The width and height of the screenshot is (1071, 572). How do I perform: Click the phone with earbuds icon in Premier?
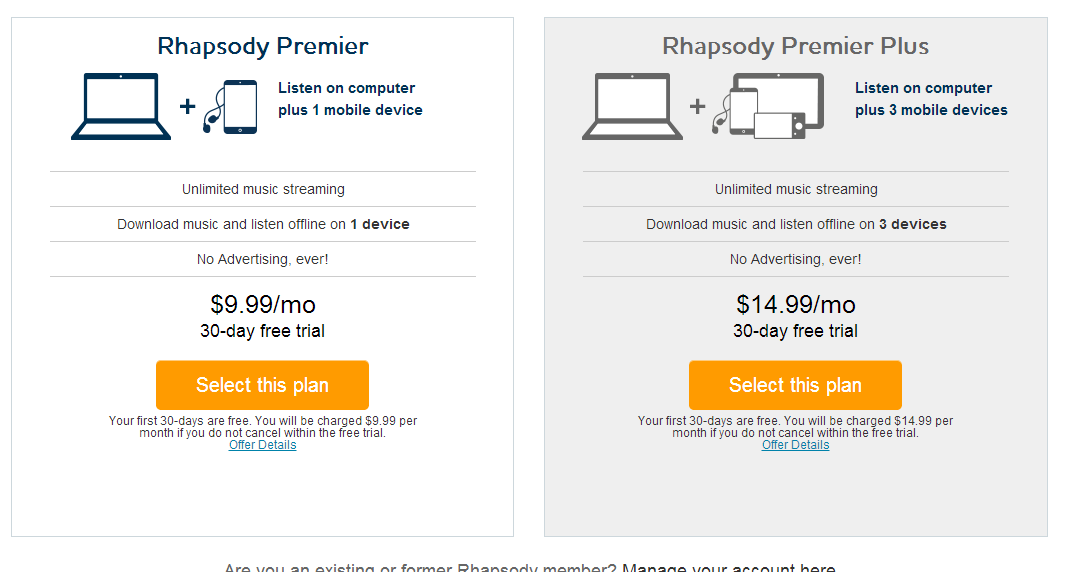tap(230, 107)
